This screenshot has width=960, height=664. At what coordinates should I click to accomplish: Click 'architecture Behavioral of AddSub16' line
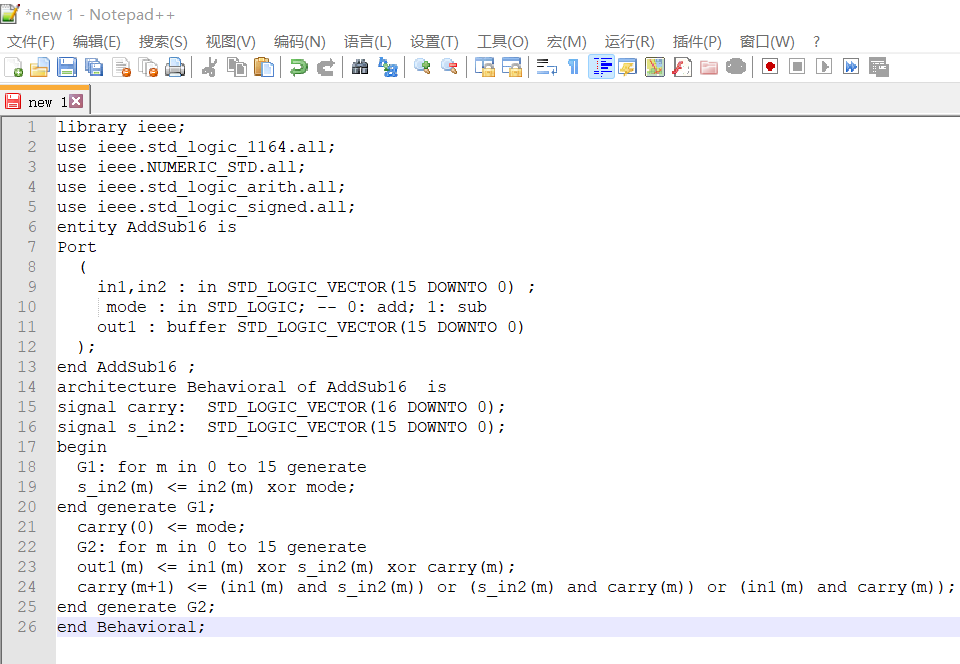pyautogui.click(x=252, y=387)
